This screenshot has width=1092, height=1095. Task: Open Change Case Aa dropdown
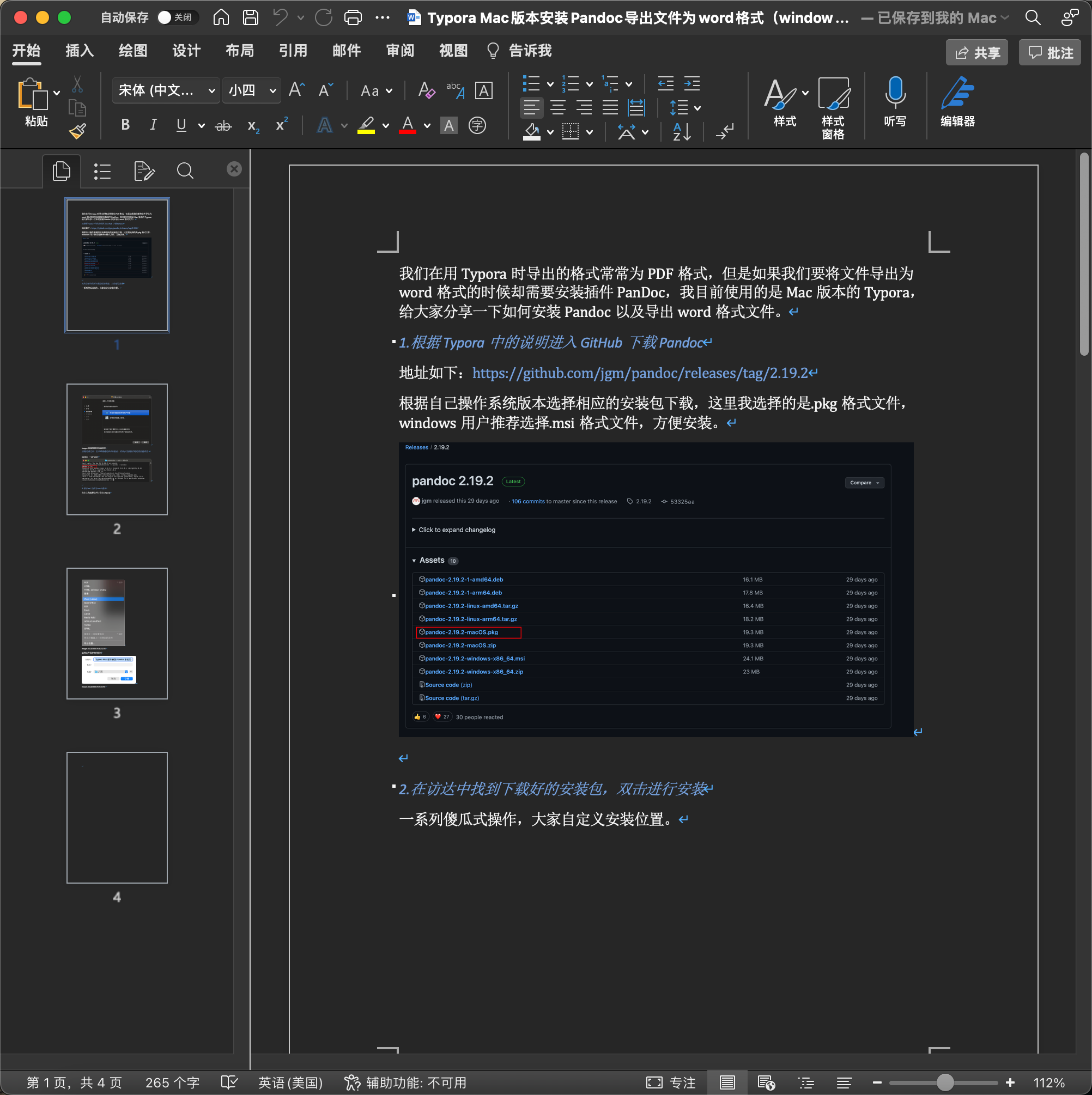coord(377,90)
